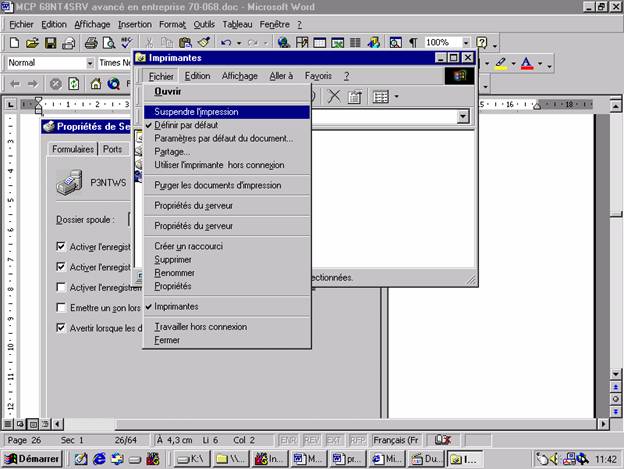Toggle show paragraph marks
The height and width of the screenshot is (469, 624).
pos(413,43)
